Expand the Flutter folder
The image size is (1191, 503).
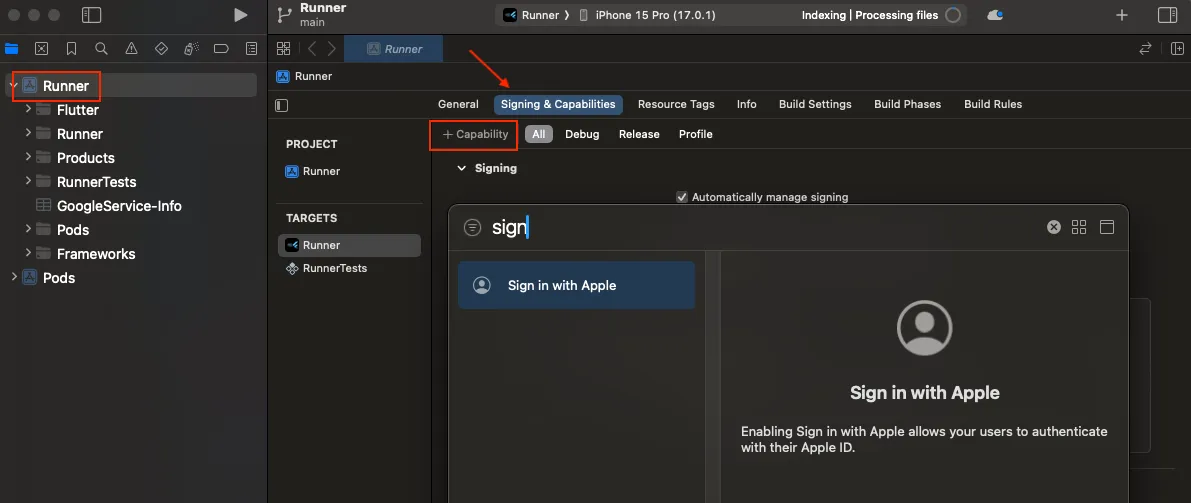pos(28,109)
